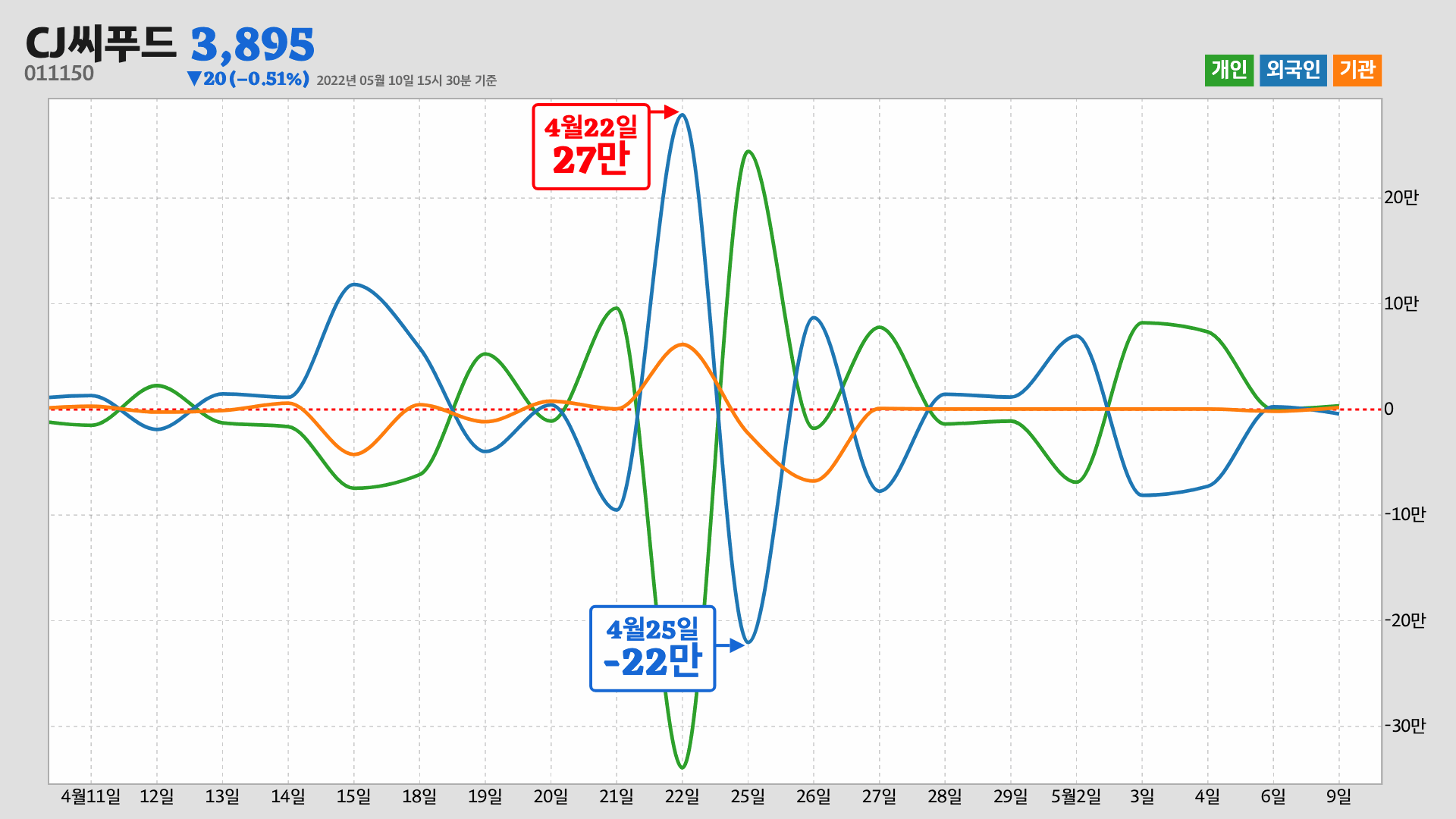1456x819 pixels.
Task: Click the 18일 x-axis date
Action: pyautogui.click(x=419, y=797)
